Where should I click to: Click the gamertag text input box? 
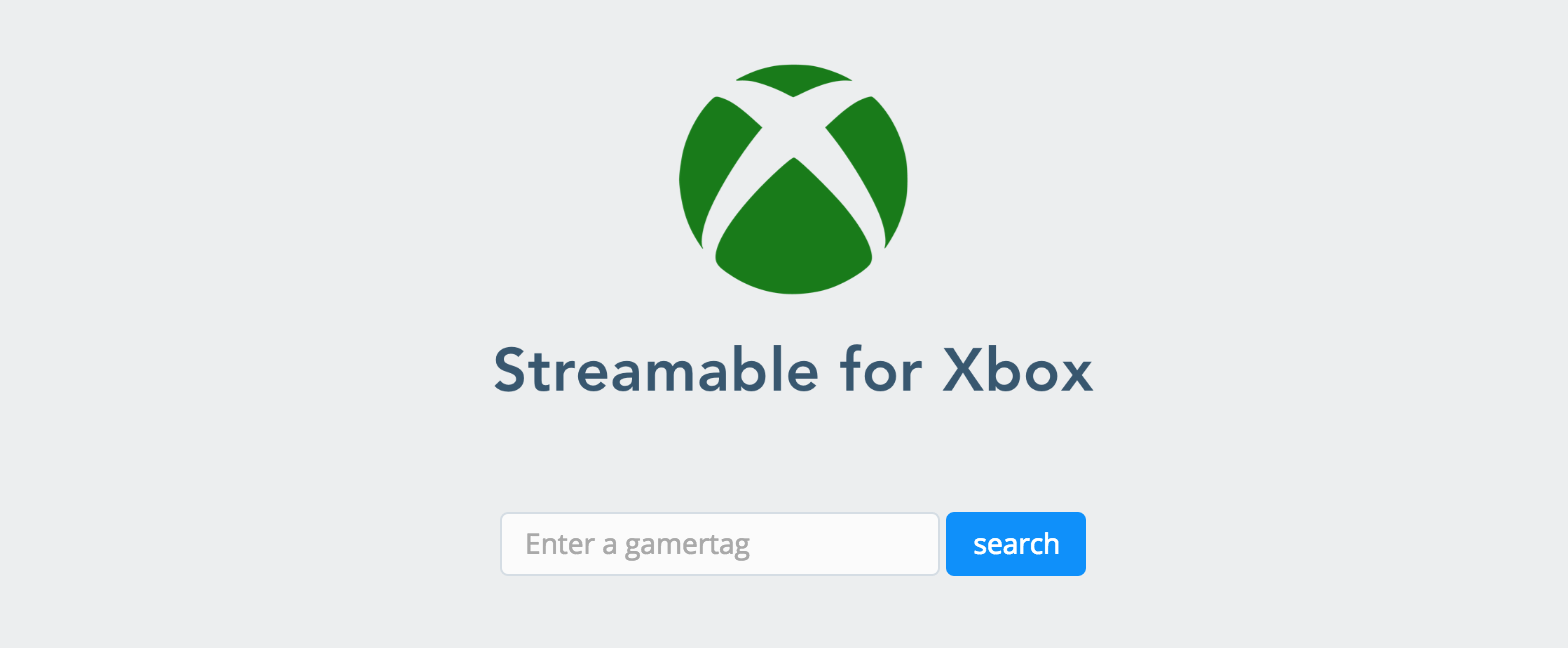(x=720, y=544)
